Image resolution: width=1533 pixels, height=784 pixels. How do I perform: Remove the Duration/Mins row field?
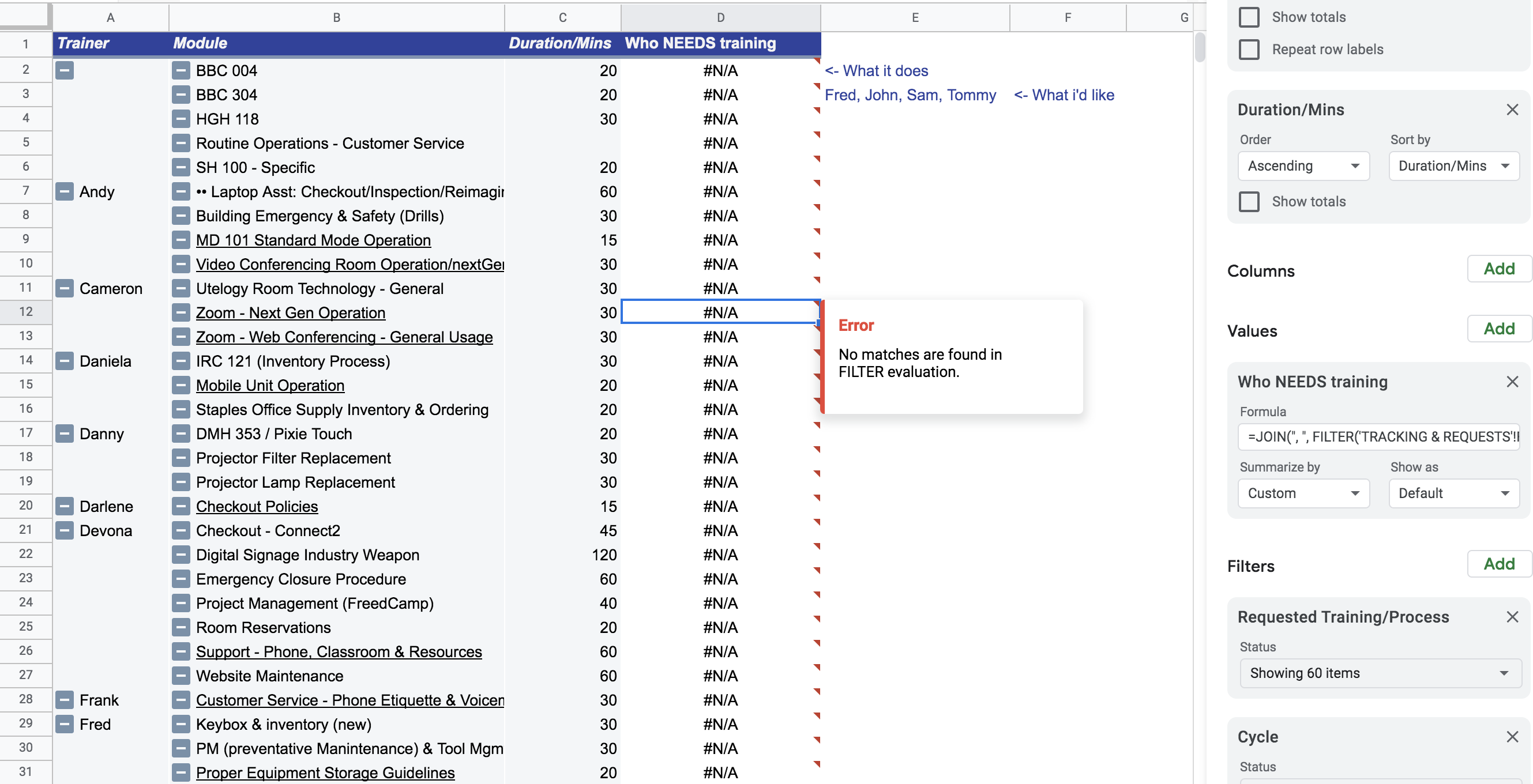pyautogui.click(x=1512, y=110)
